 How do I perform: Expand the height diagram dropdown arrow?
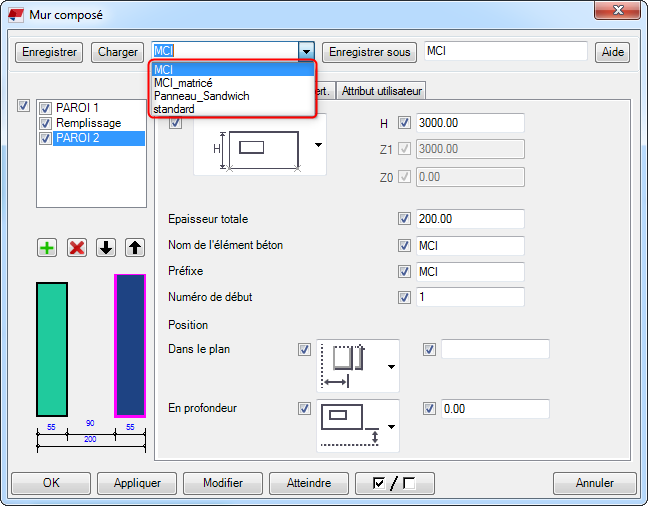[318, 145]
